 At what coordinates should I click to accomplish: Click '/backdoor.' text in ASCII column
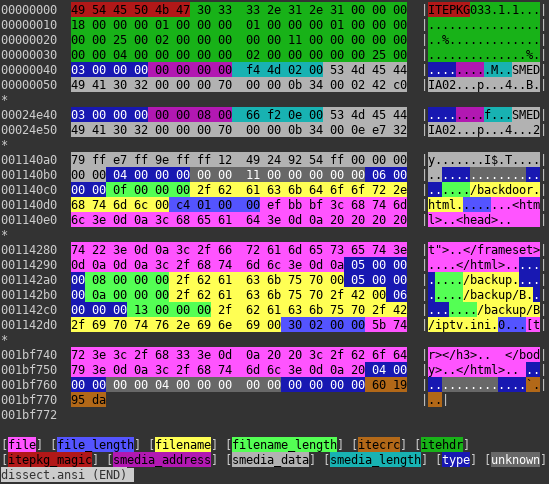(505, 190)
